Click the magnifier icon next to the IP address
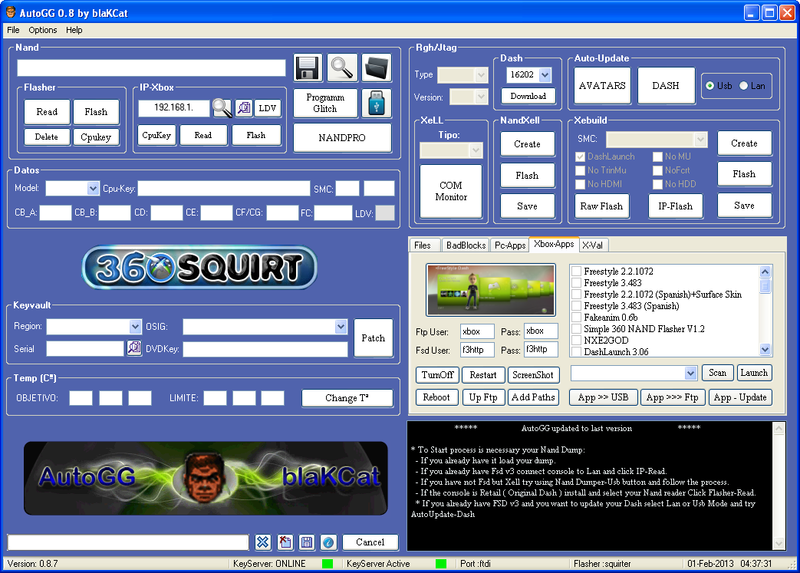The image size is (800, 573). tap(221, 108)
